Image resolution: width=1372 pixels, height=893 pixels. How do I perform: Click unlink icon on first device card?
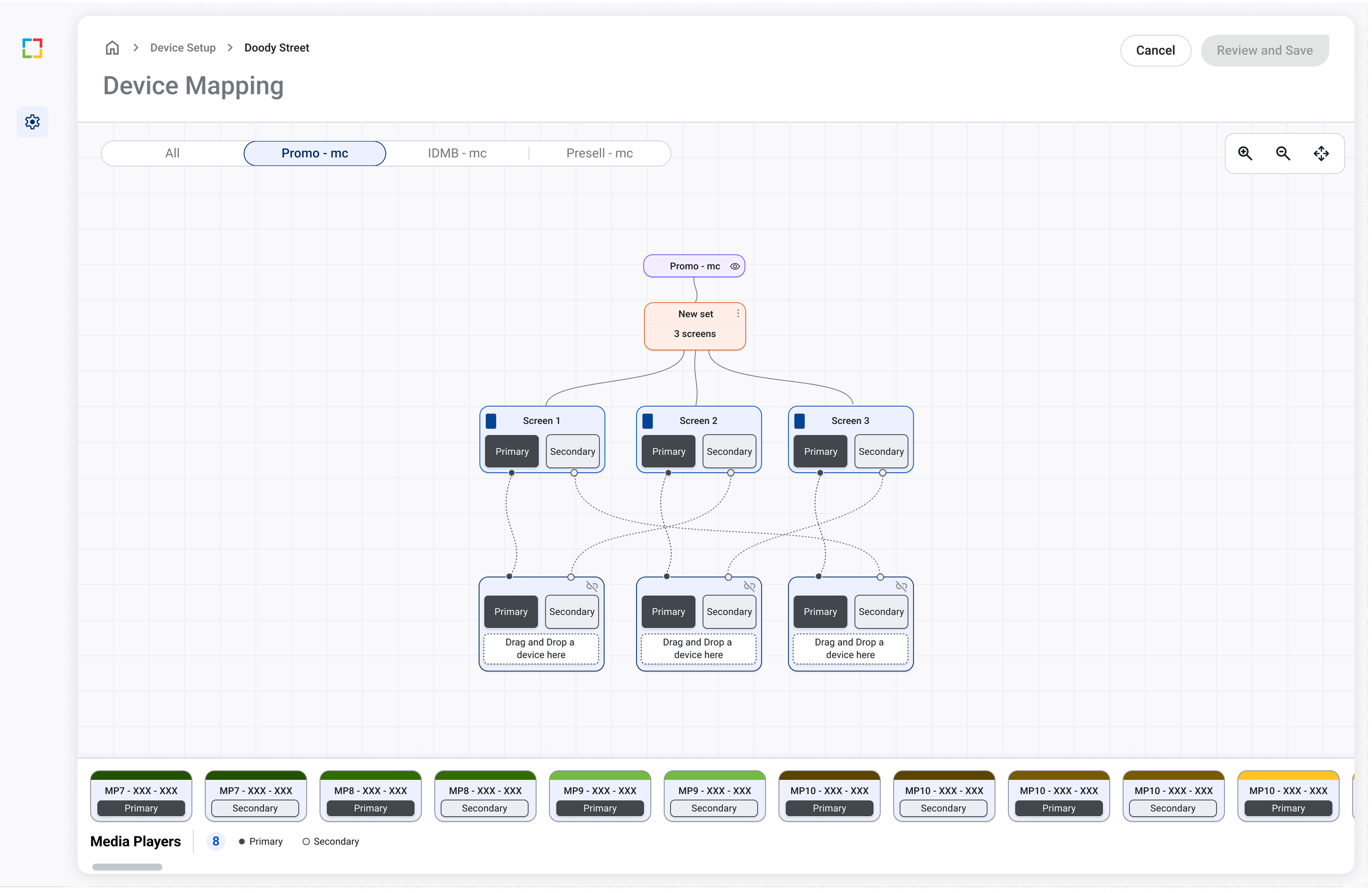pos(592,586)
